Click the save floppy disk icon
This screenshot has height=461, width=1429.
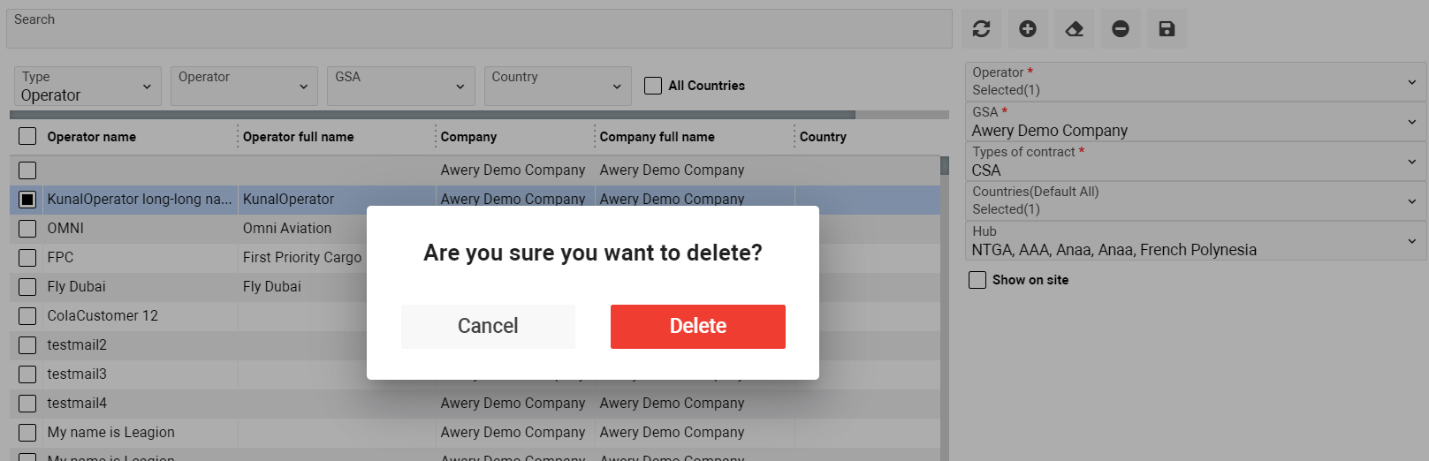(x=1166, y=29)
